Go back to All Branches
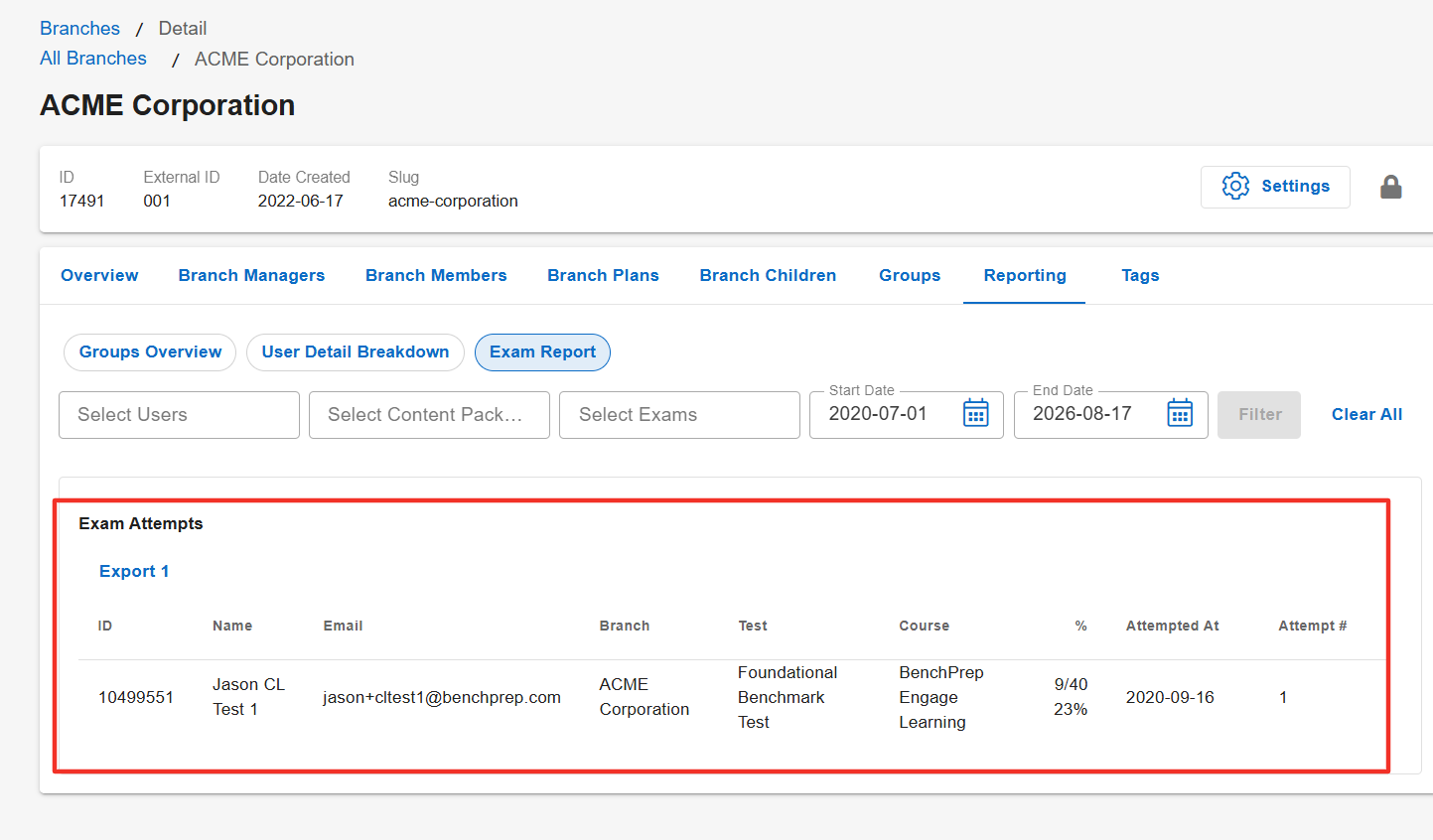The image size is (1433, 840). [93, 59]
